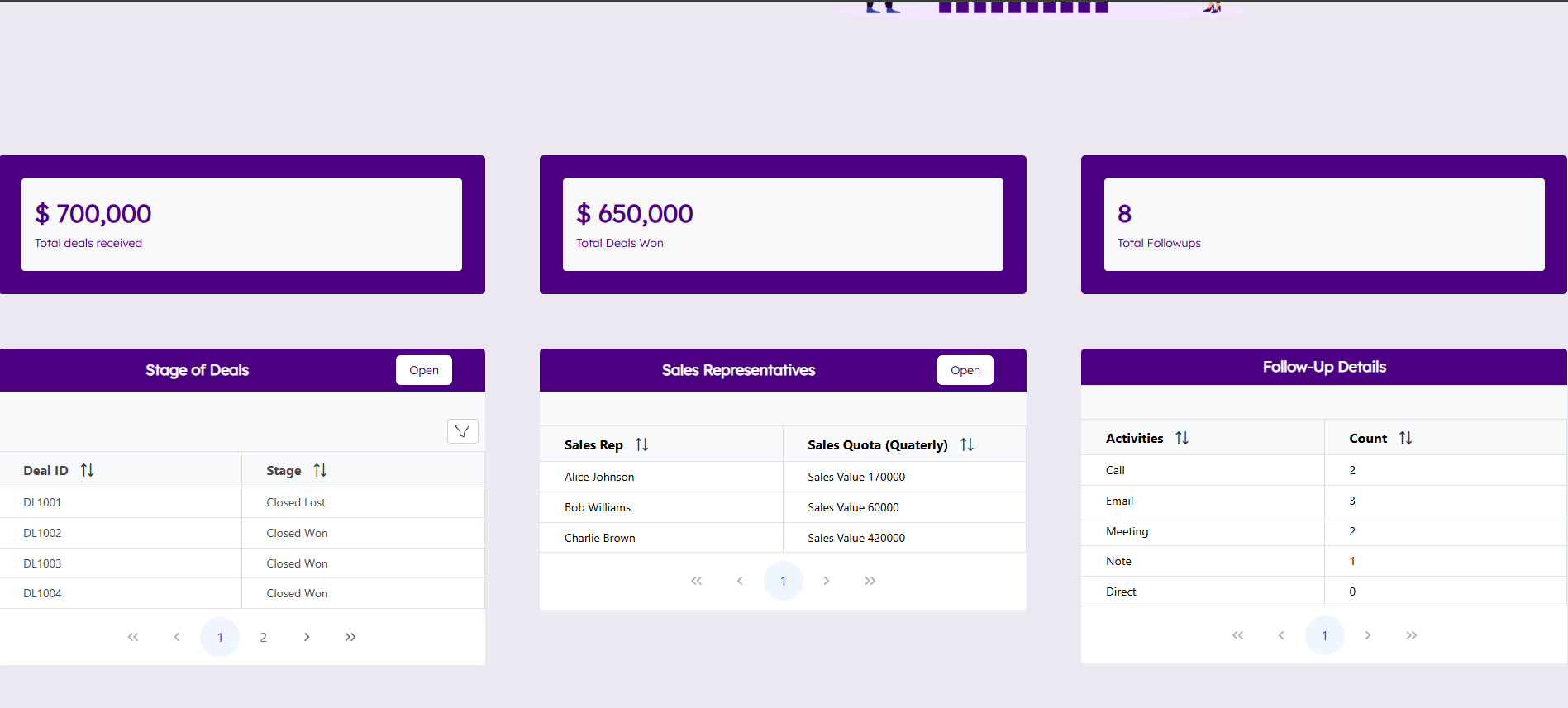This screenshot has width=1568, height=708.
Task: Click the Count column header
Action: [1446, 438]
